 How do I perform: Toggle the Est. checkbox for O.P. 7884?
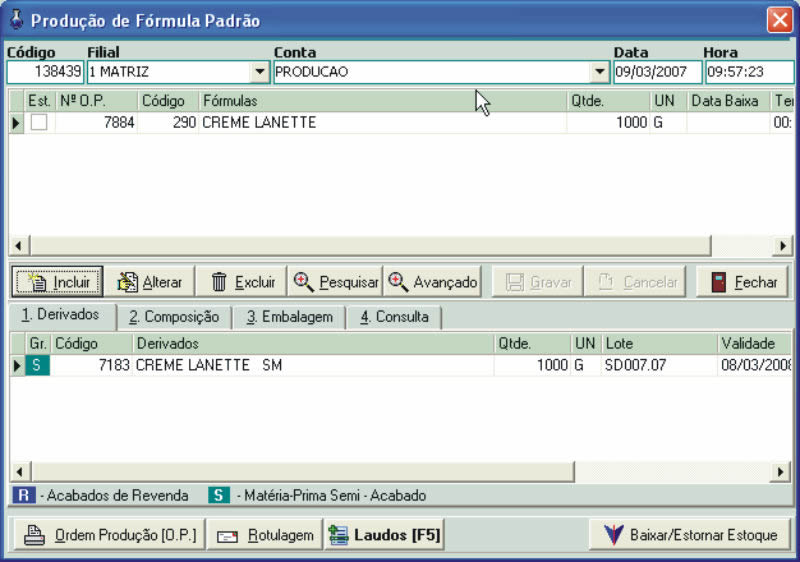point(39,122)
